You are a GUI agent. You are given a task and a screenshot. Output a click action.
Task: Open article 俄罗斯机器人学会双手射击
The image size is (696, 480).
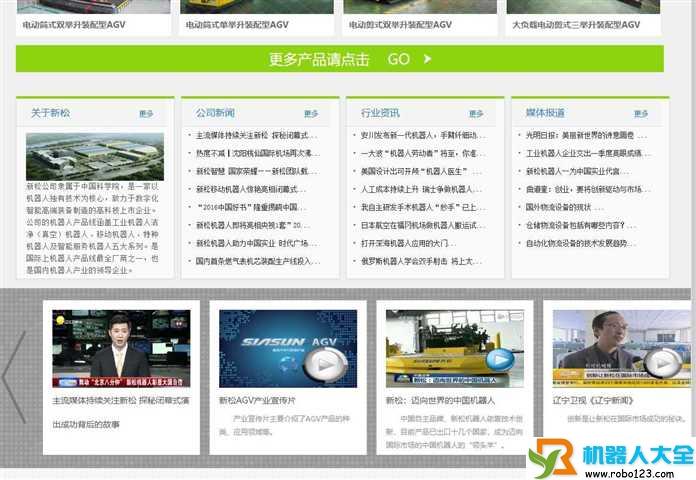(421, 261)
